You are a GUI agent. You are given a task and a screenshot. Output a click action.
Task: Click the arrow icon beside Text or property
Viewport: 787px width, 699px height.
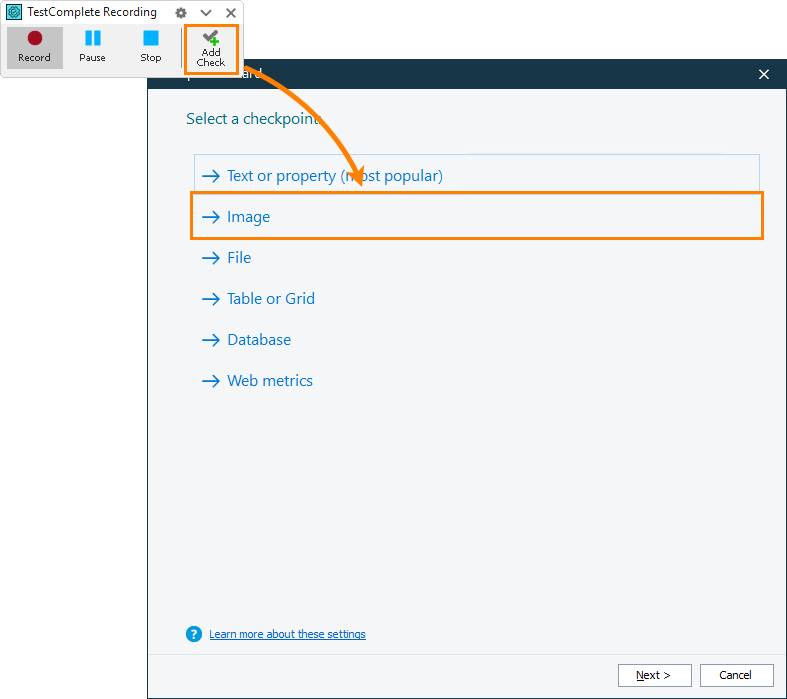211,176
